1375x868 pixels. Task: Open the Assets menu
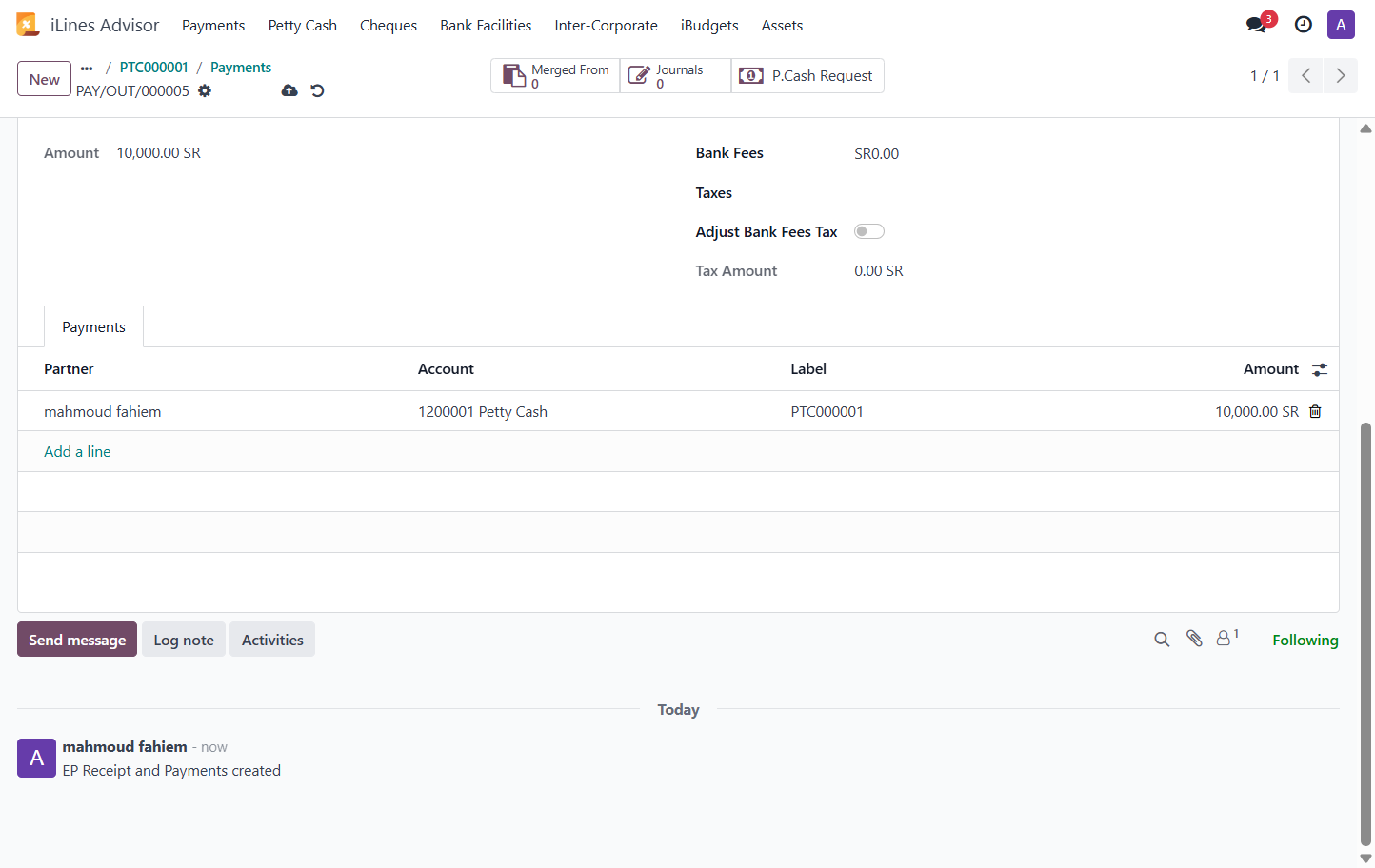point(782,26)
